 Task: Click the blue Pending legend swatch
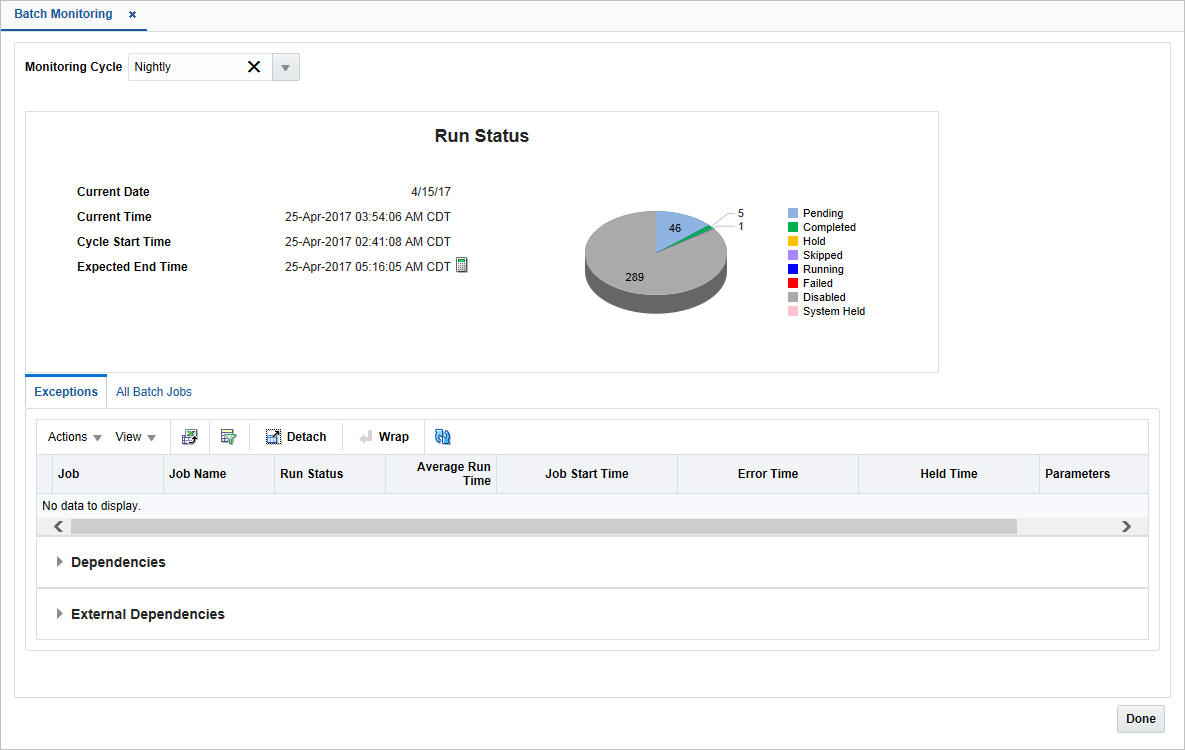point(793,213)
